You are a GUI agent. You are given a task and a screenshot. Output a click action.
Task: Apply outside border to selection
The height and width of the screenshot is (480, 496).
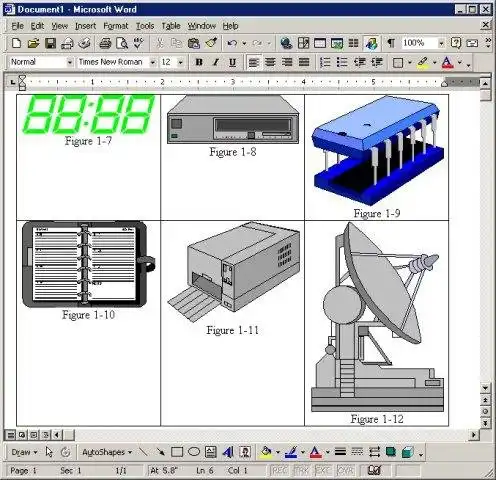(x=398, y=63)
